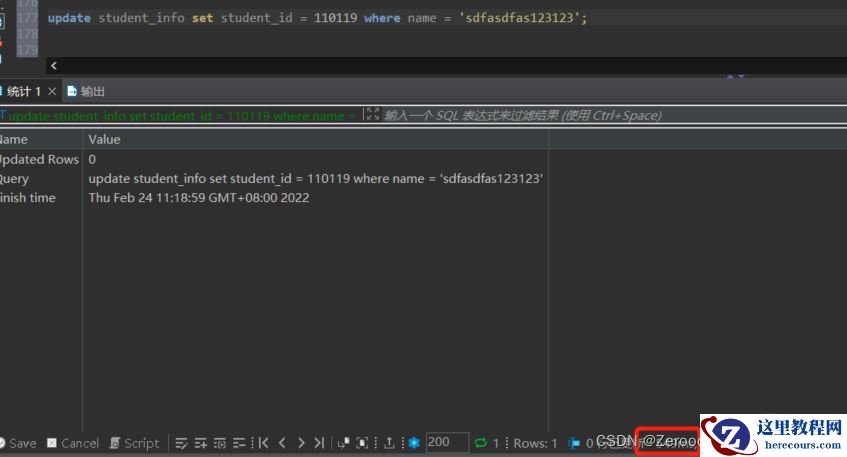Click the add row icon
This screenshot has width=847, height=457.
click(x=200, y=443)
